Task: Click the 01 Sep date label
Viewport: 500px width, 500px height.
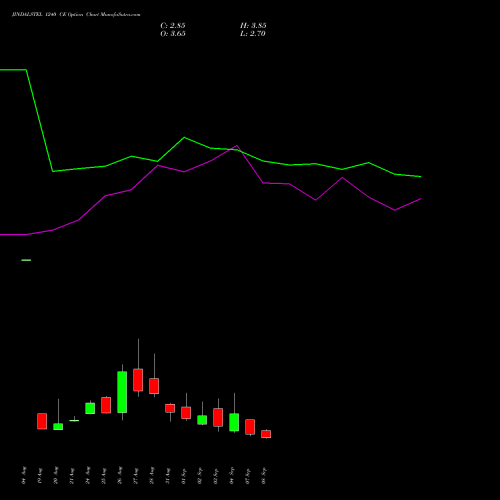Action: click(x=184, y=476)
